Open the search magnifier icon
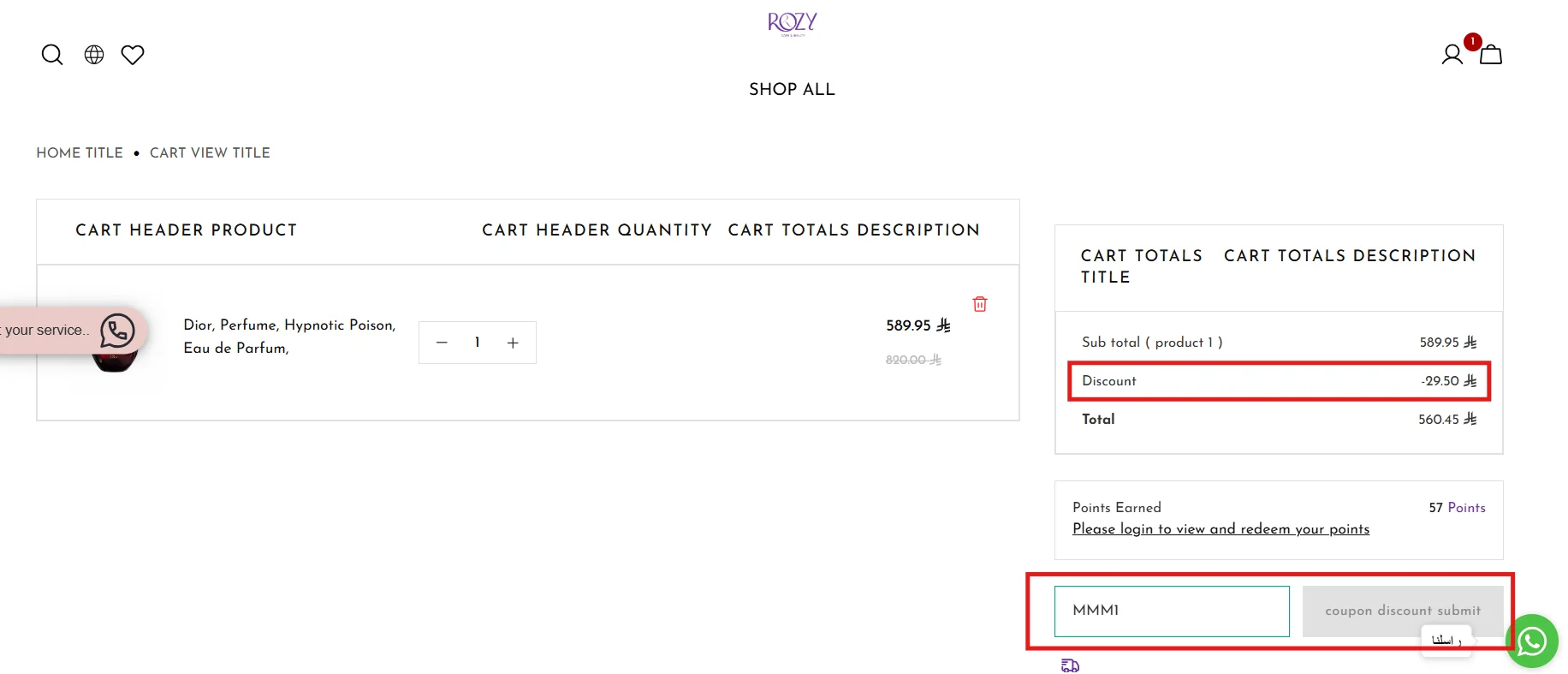The width and height of the screenshot is (1568, 674). click(52, 55)
